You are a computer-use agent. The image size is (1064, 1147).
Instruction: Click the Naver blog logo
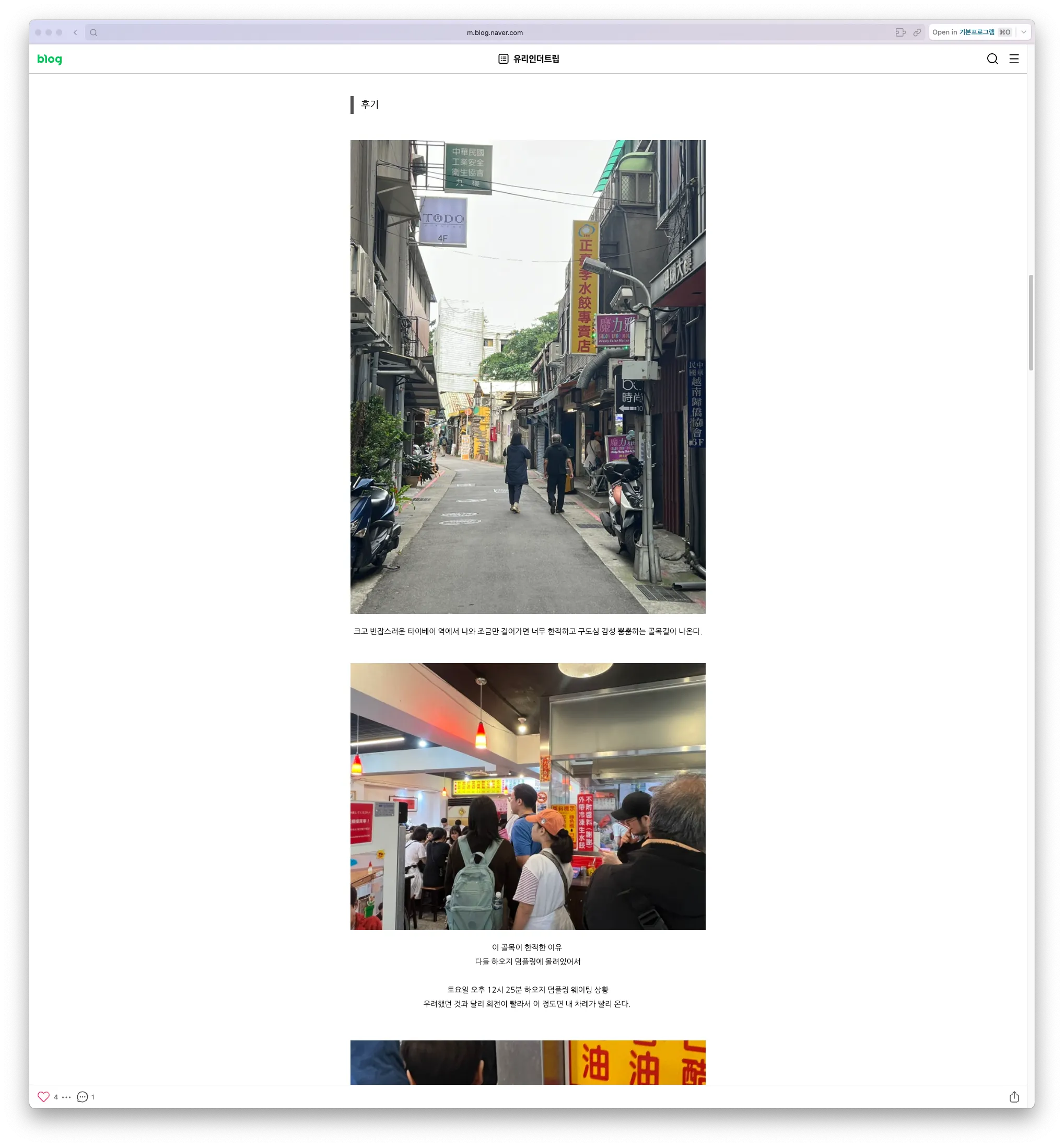click(x=50, y=59)
